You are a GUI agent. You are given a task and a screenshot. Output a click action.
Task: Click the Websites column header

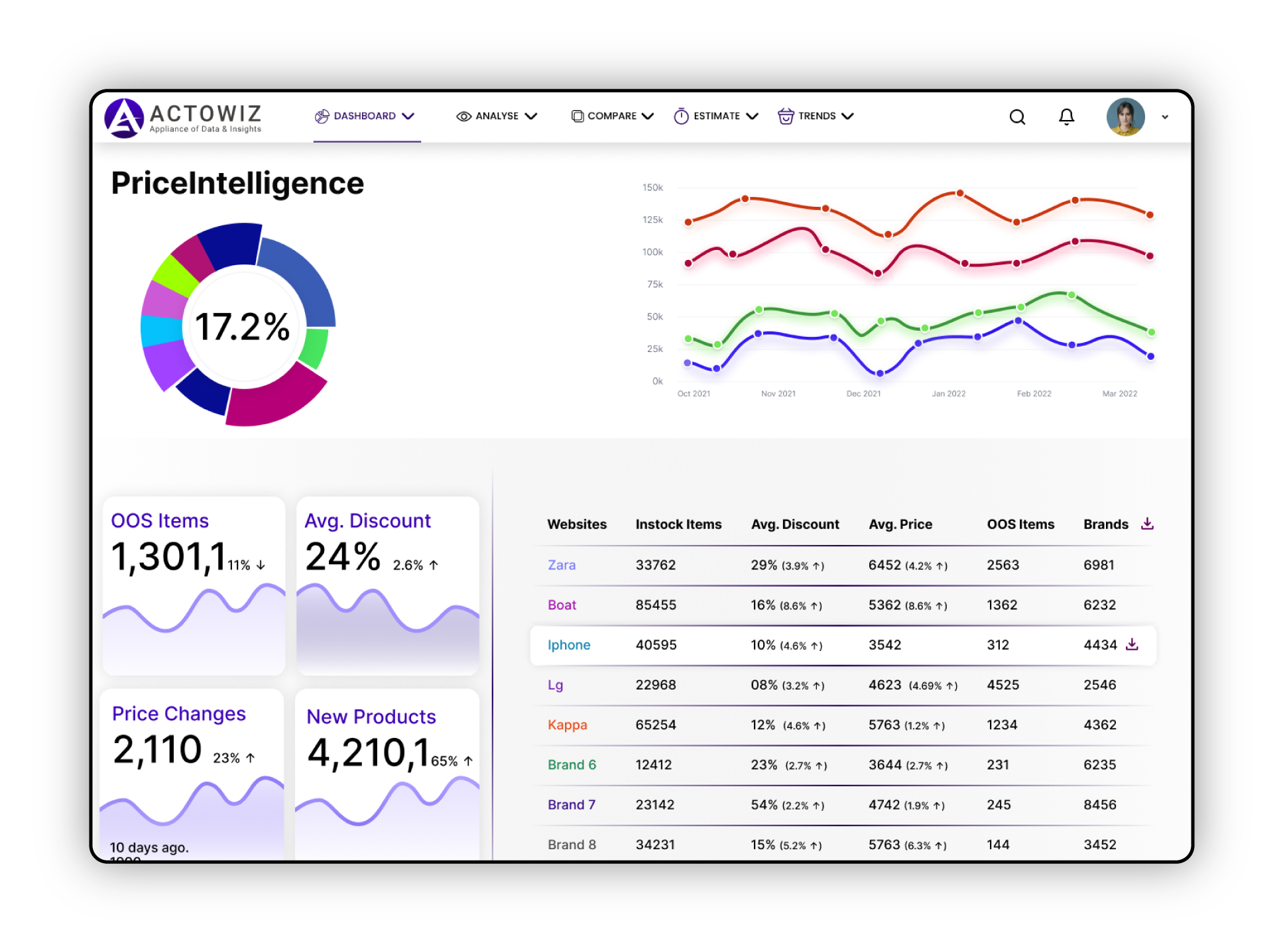coord(577,524)
